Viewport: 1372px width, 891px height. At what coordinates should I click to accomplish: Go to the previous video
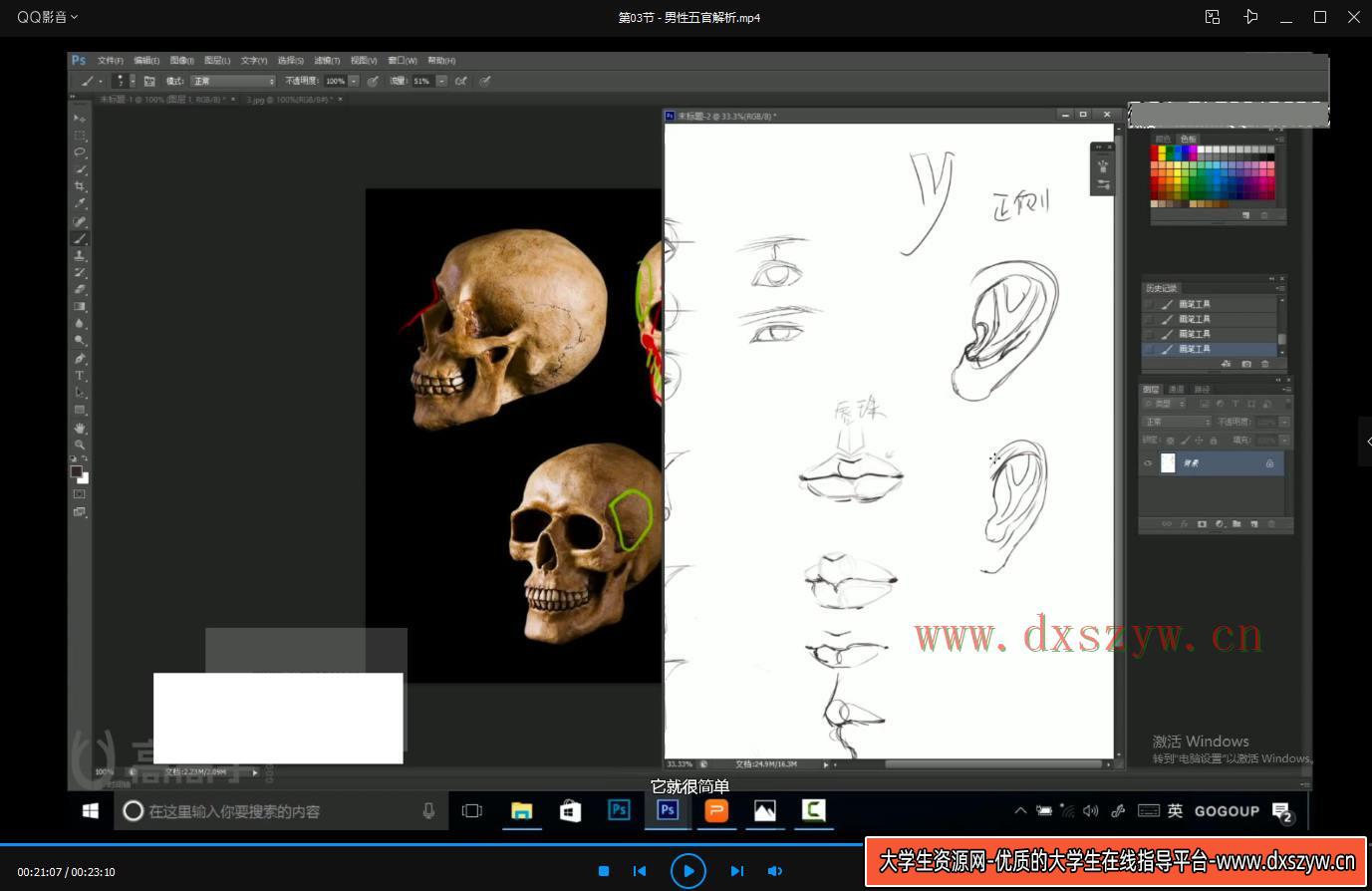(x=640, y=871)
